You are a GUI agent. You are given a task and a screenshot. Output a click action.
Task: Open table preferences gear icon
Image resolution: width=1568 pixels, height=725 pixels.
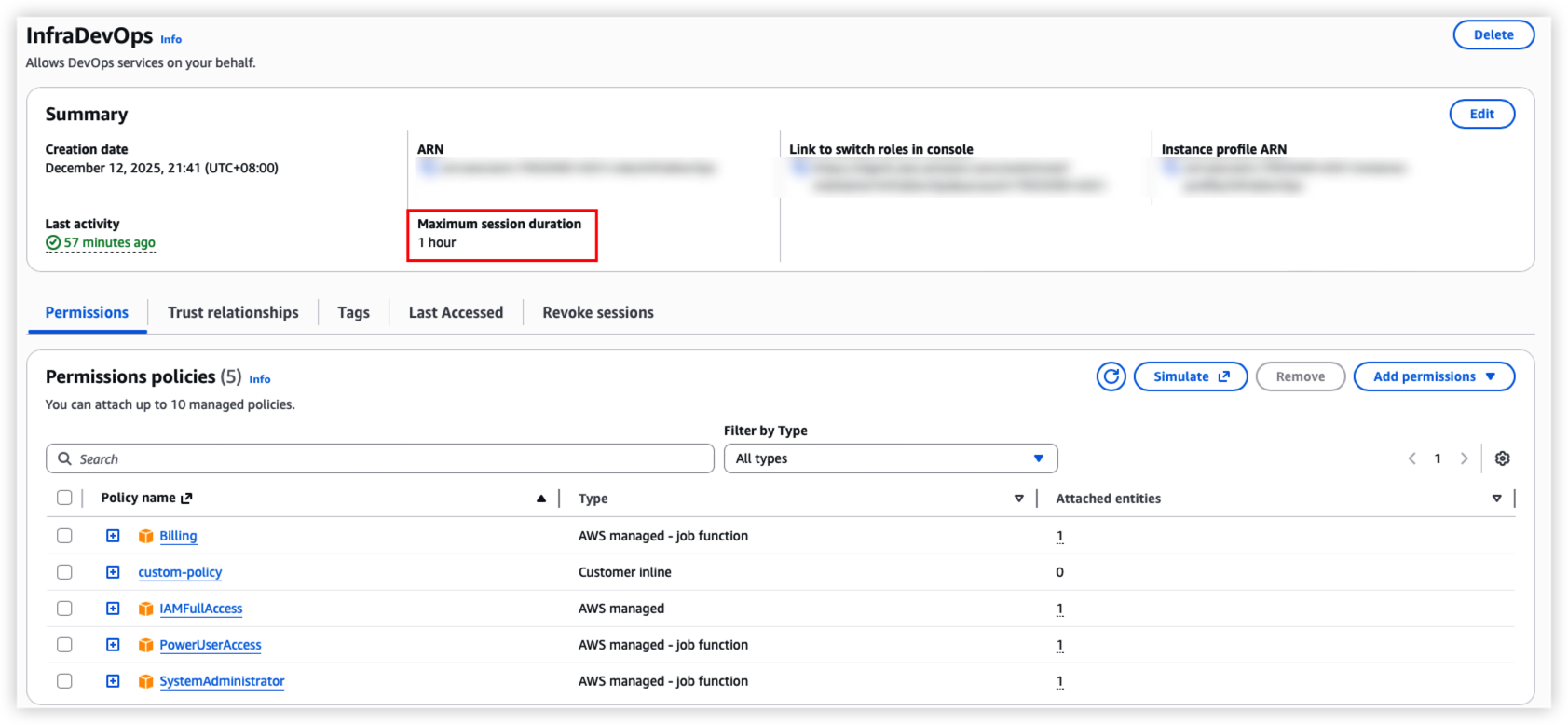(1502, 458)
